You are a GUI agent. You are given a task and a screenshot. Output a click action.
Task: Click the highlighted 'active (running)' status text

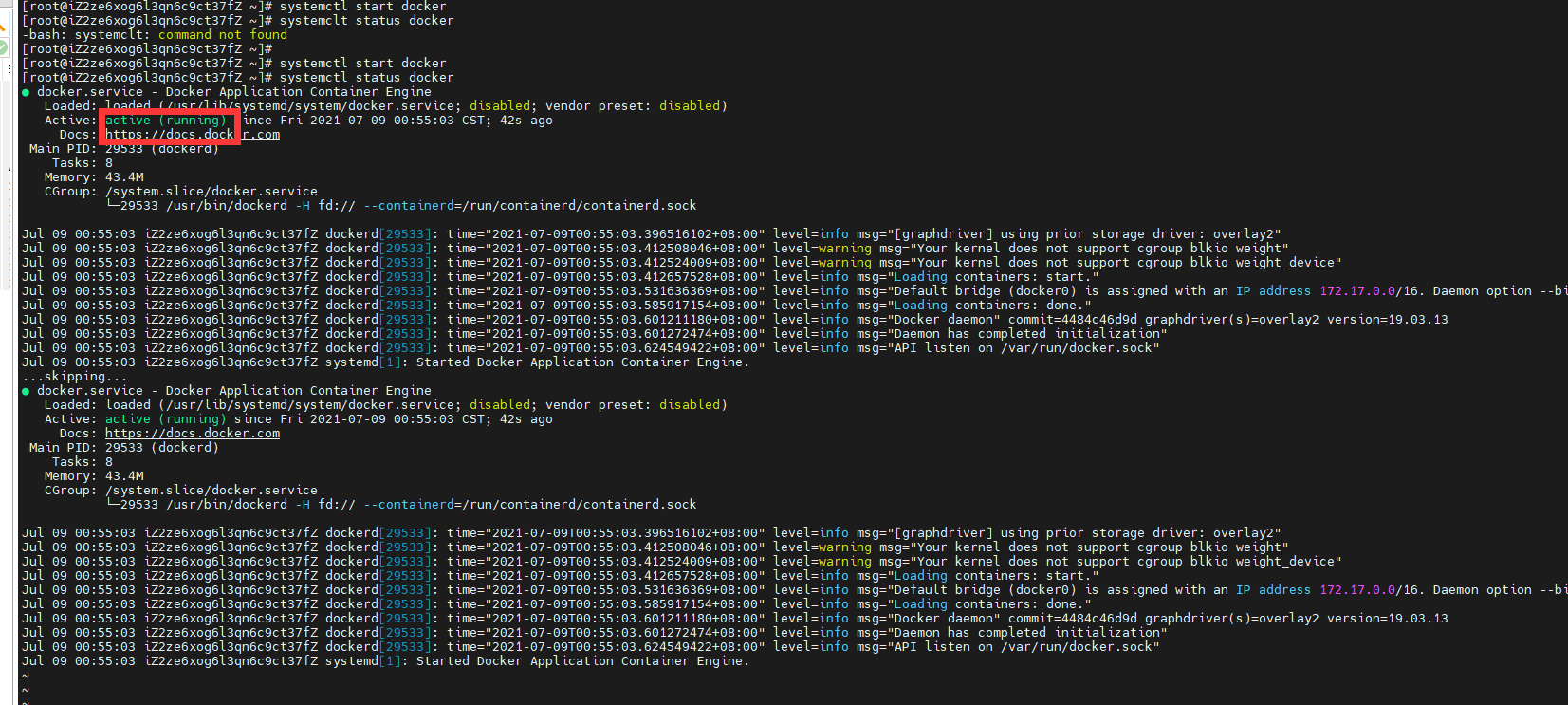(x=165, y=121)
